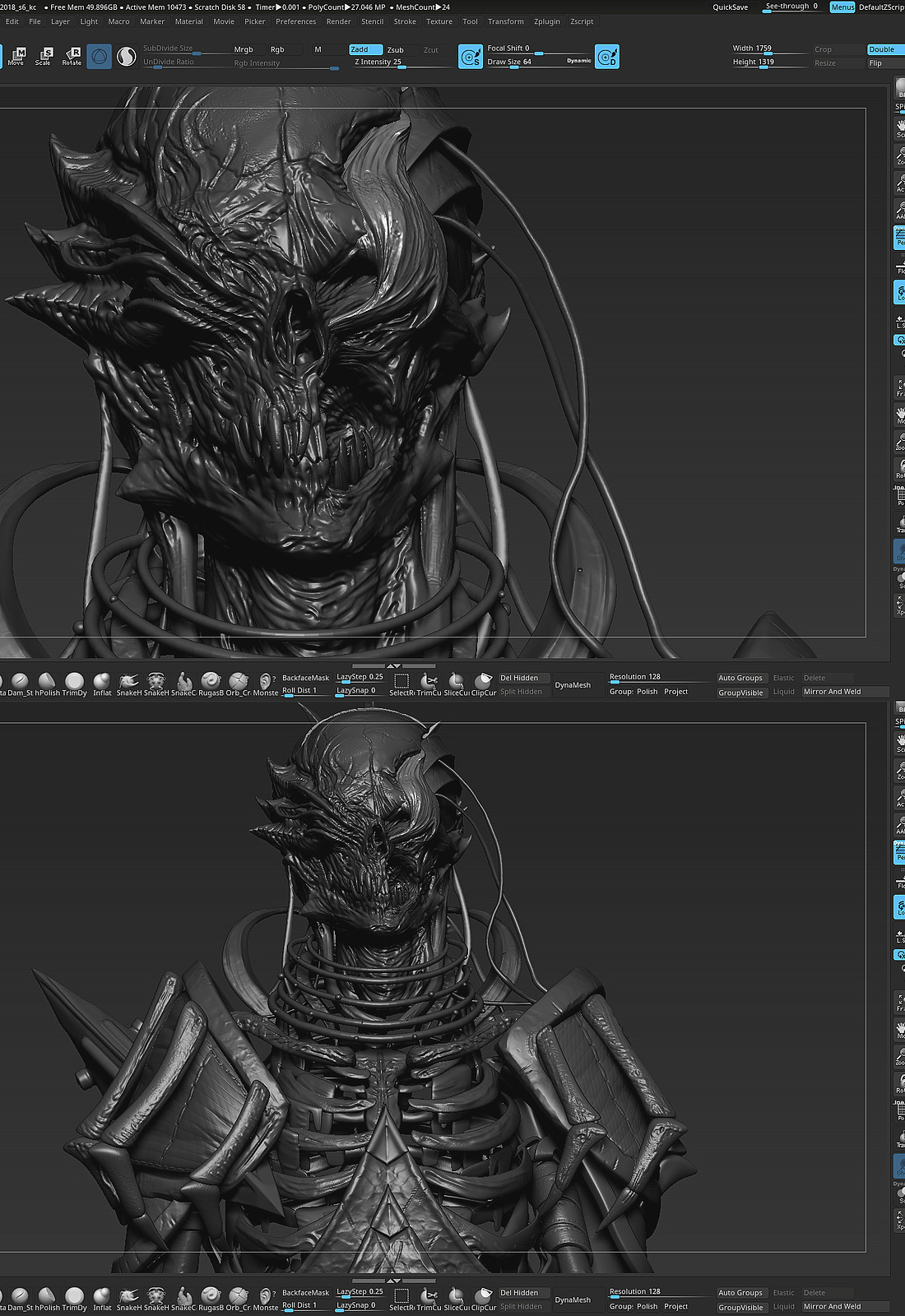Pick the Inflat brush in upper brush shelf
Image resolution: width=905 pixels, height=1316 pixels.
tap(102, 684)
